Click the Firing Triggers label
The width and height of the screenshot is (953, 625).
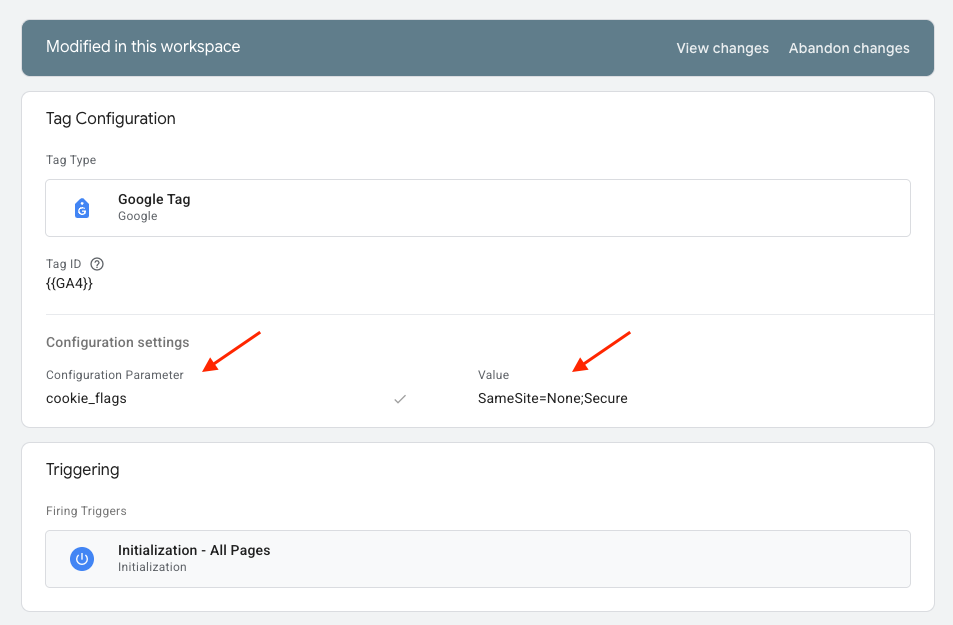(x=86, y=511)
